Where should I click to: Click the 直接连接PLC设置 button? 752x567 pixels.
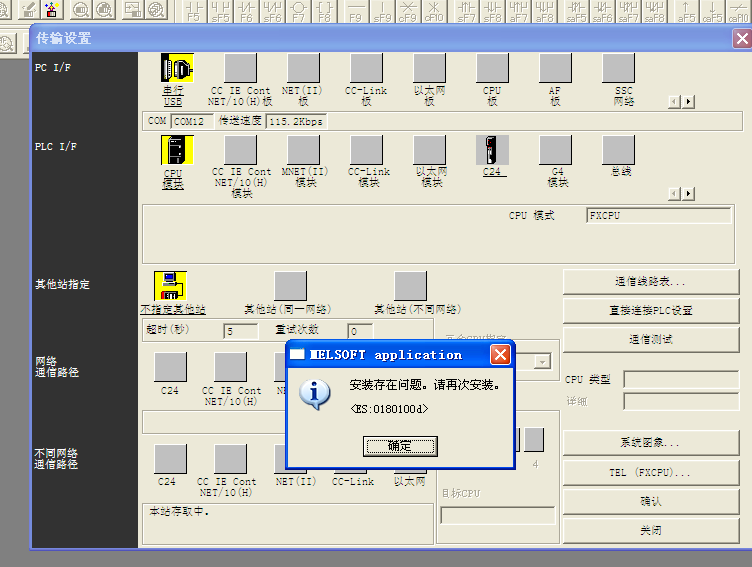(650, 311)
